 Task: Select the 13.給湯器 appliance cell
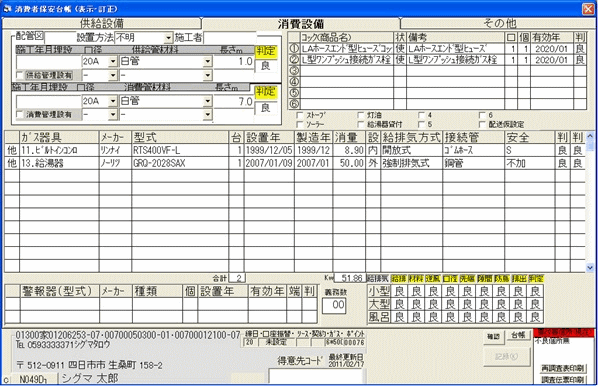pyautogui.click(x=59, y=163)
